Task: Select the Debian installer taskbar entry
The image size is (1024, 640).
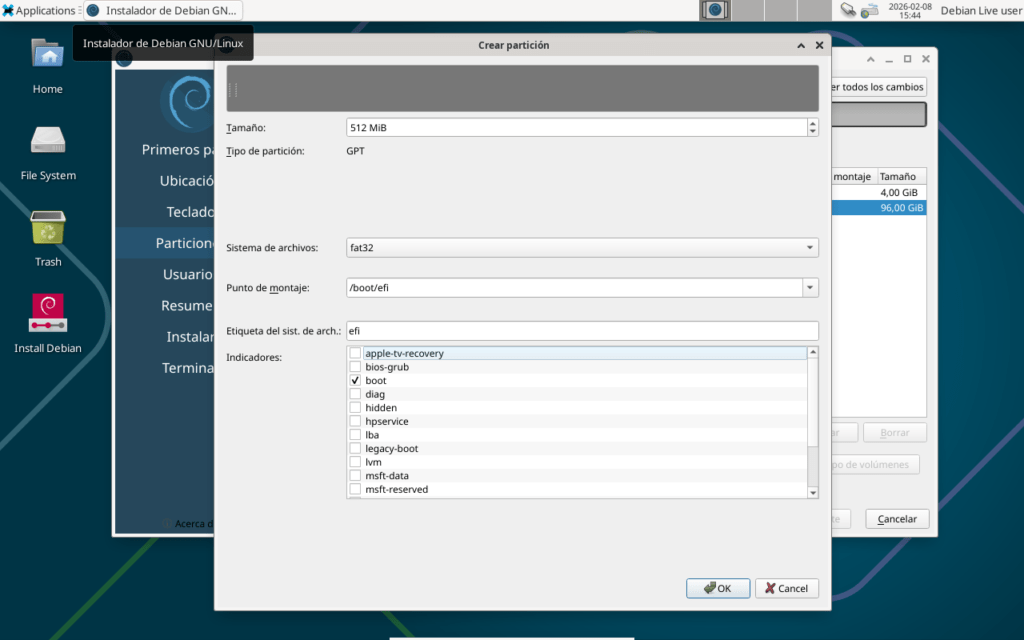Action: [162, 10]
